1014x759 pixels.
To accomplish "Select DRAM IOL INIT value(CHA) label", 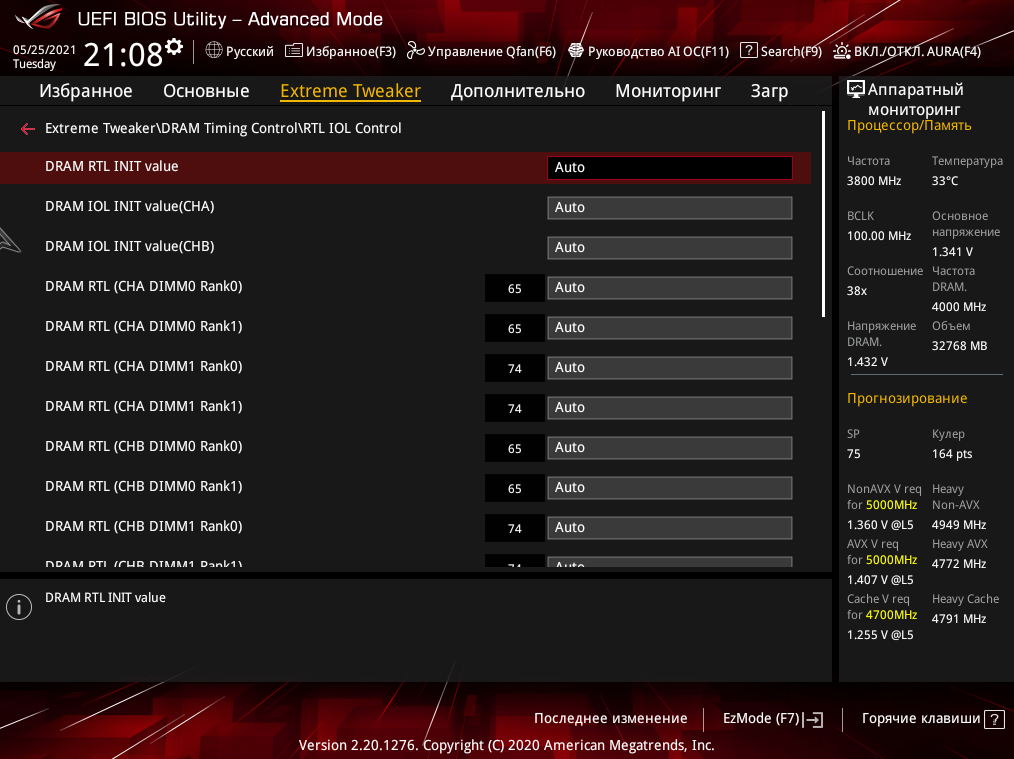I will (129, 206).
